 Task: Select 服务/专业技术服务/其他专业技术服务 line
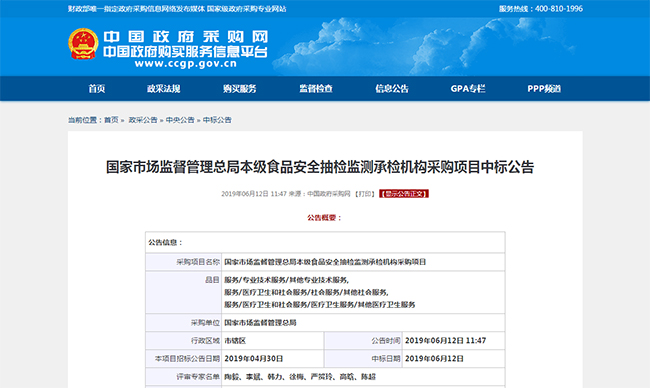(x=286, y=280)
